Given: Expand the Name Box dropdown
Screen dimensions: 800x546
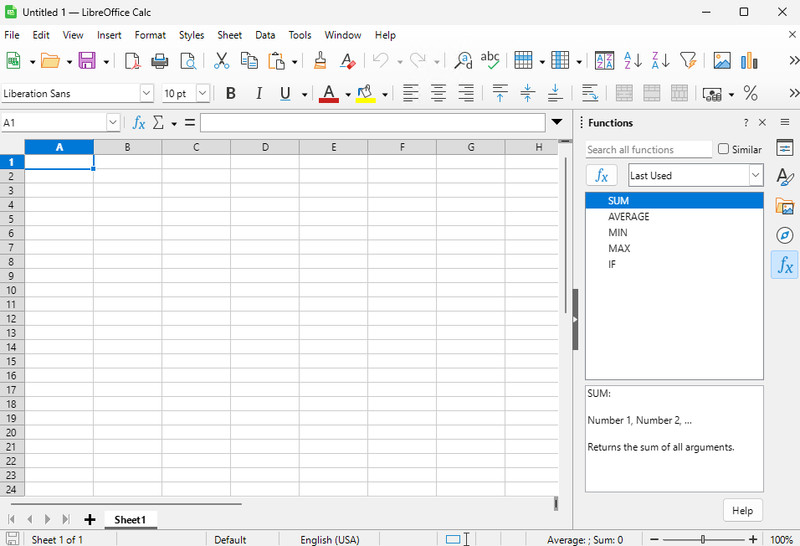Looking at the screenshot, I should pos(113,122).
